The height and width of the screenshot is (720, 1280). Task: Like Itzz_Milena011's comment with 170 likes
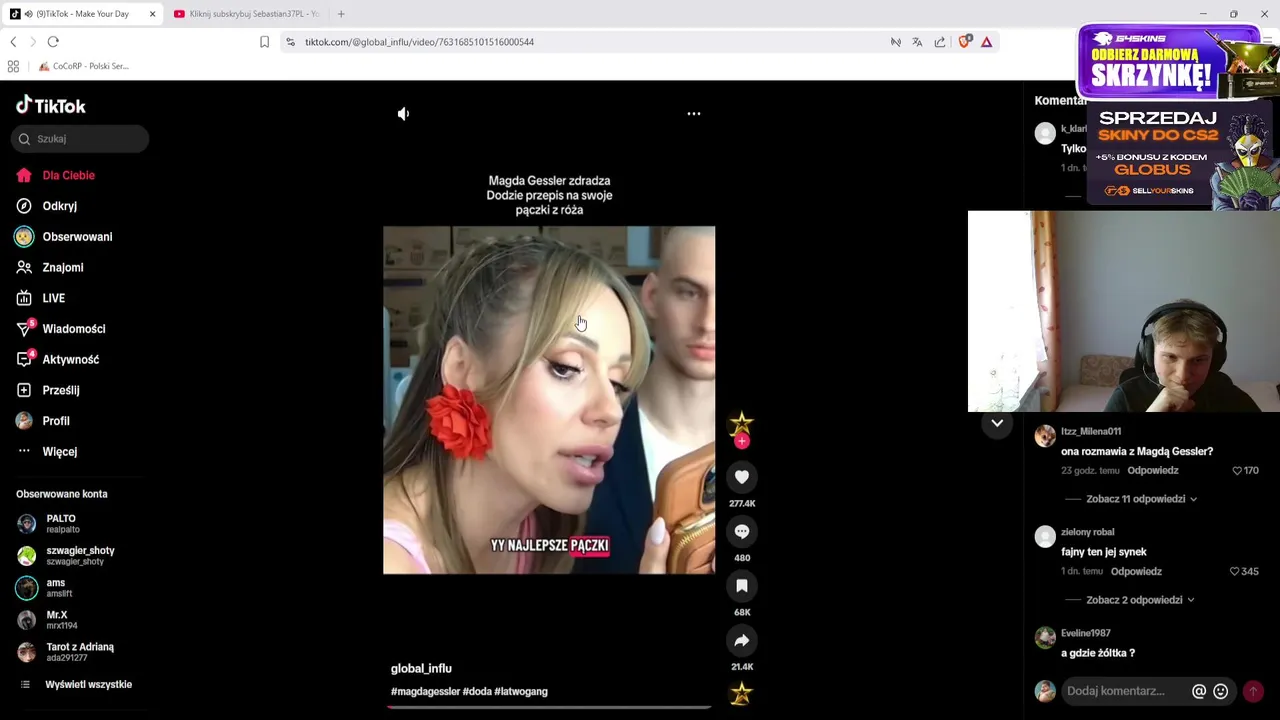[x=1237, y=471]
